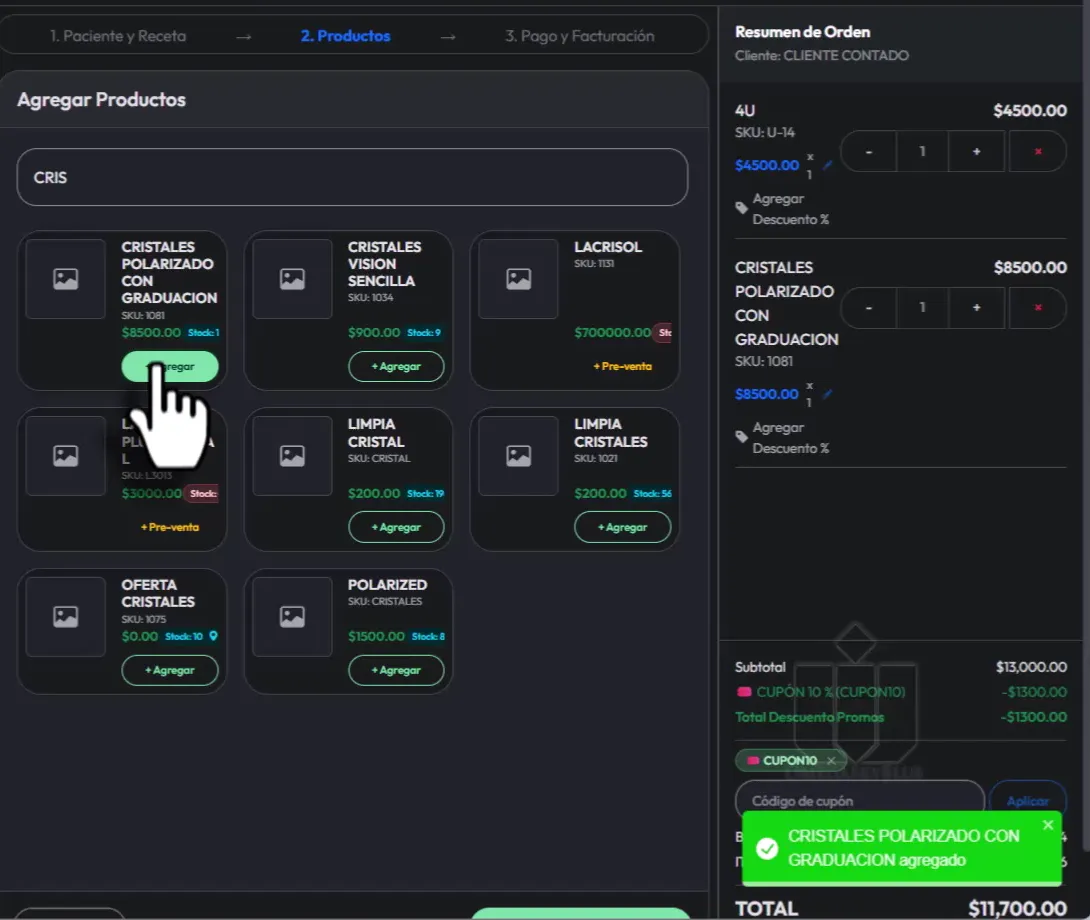Remove the CUPON10 coupon tag
Image resolution: width=1090 pixels, height=920 pixels.
[831, 761]
